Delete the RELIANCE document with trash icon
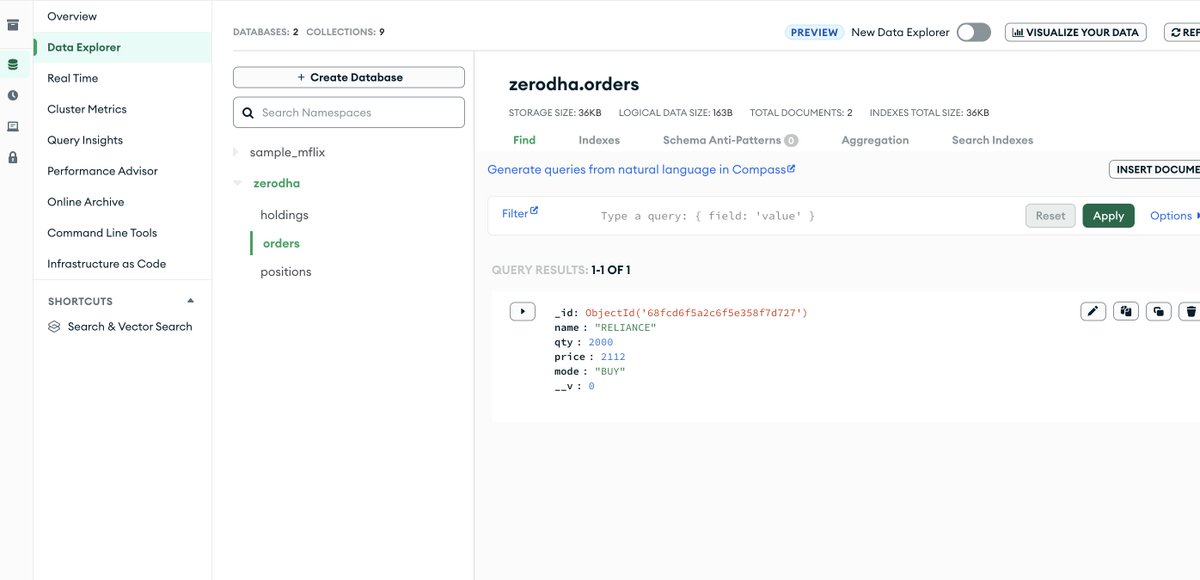The width and height of the screenshot is (1200, 580). pos(1190,311)
